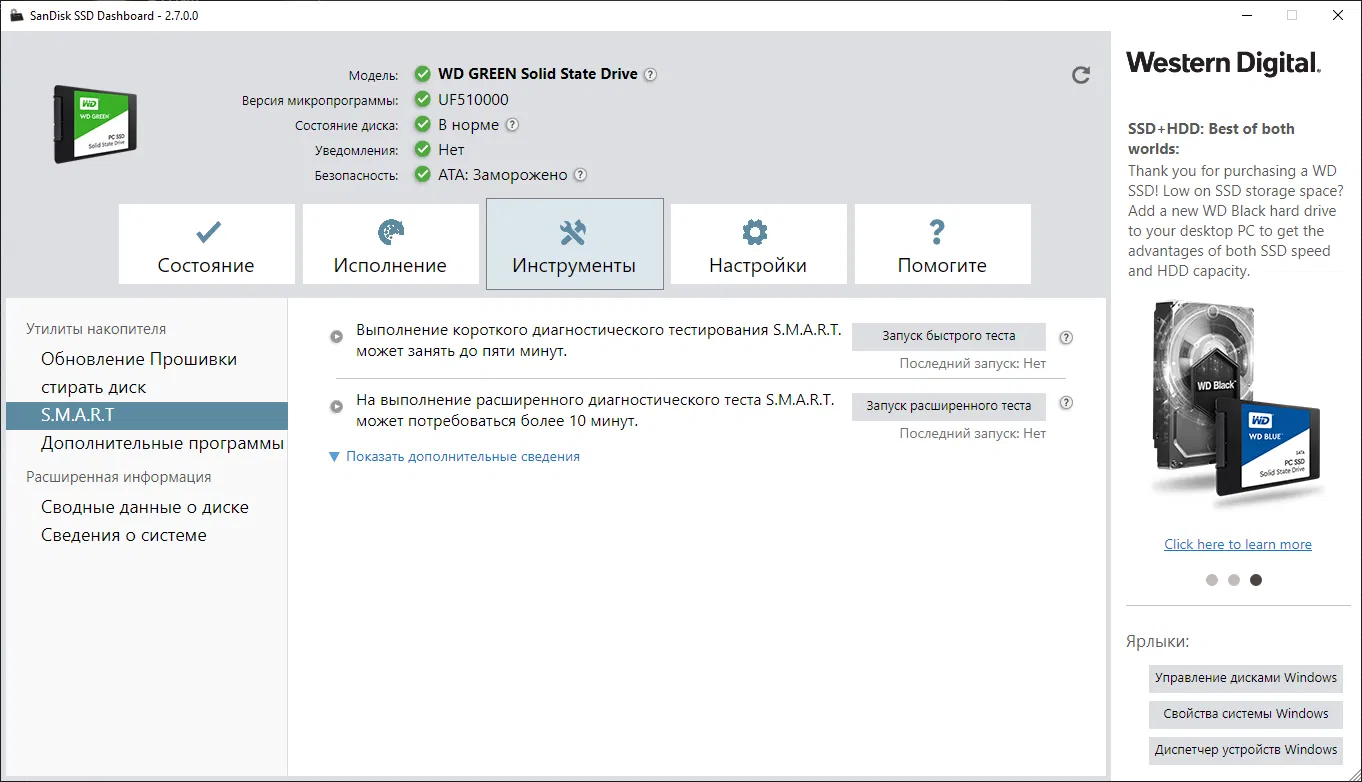Open help icon next to WD GREEN model name
The image size is (1362, 782).
[650, 74]
